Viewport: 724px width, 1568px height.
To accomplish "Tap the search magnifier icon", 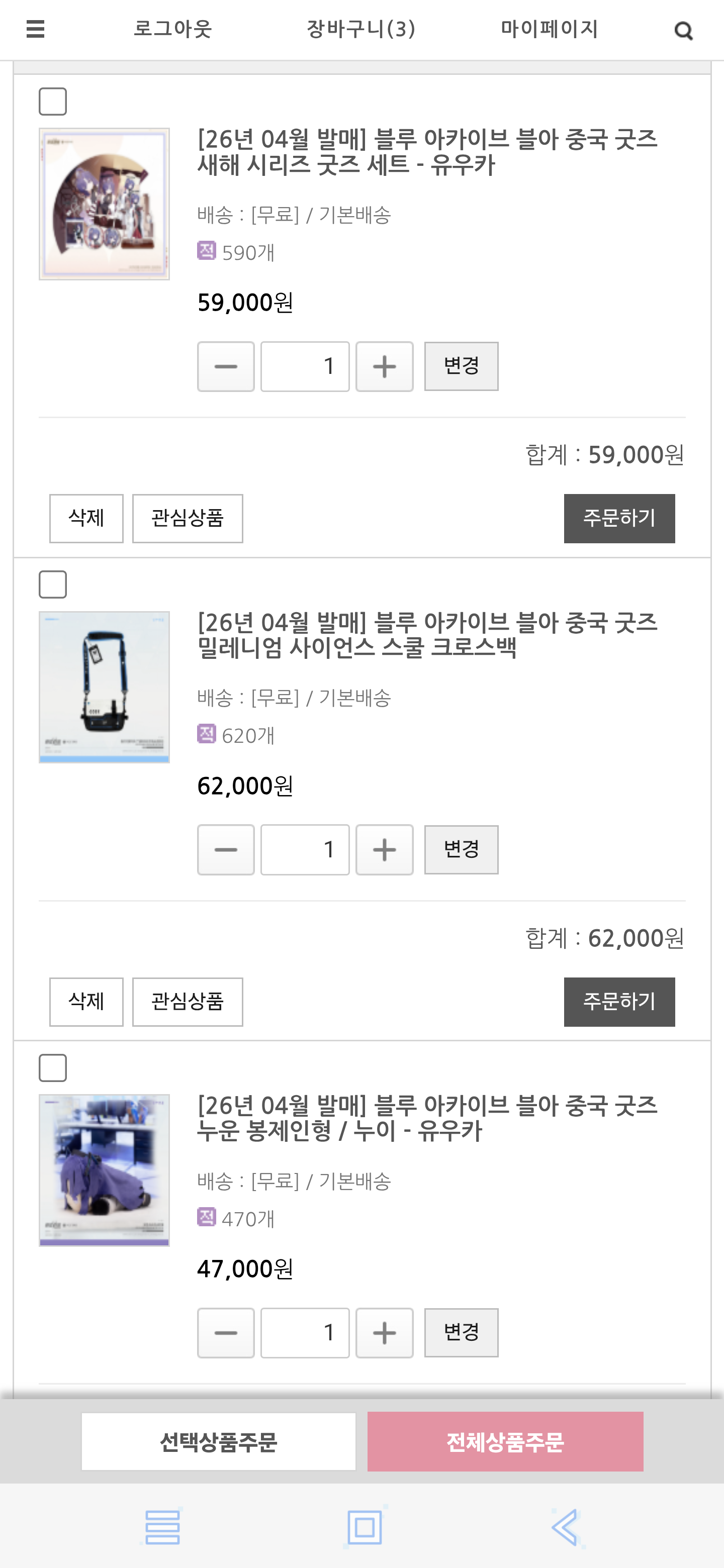I will (x=683, y=31).
